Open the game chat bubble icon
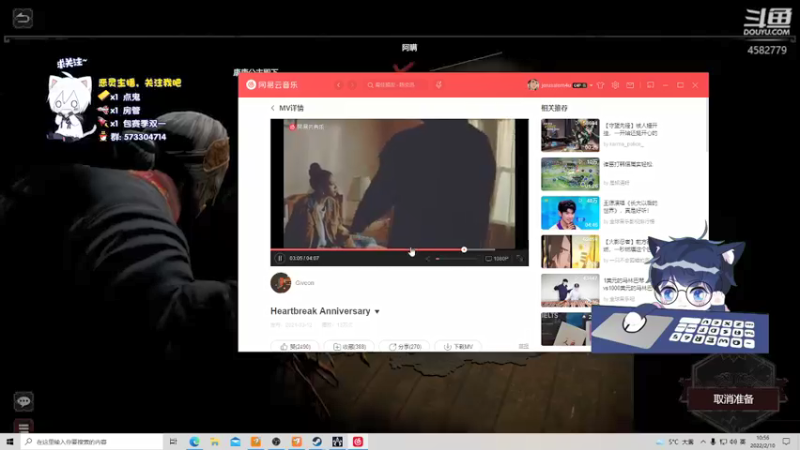Image resolution: width=800 pixels, height=450 pixels. [23, 402]
